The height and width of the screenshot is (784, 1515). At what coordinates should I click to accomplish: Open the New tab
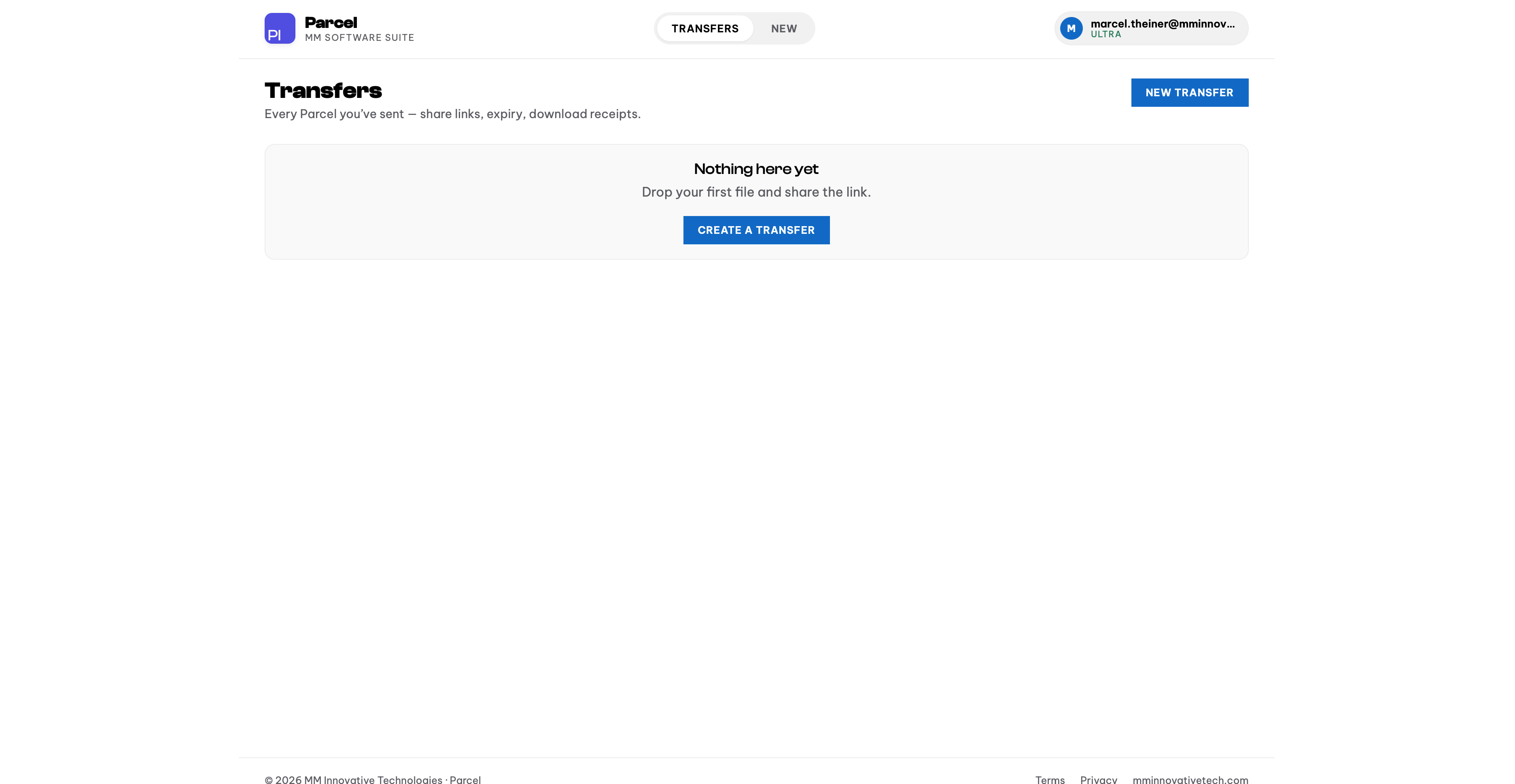(x=784, y=28)
